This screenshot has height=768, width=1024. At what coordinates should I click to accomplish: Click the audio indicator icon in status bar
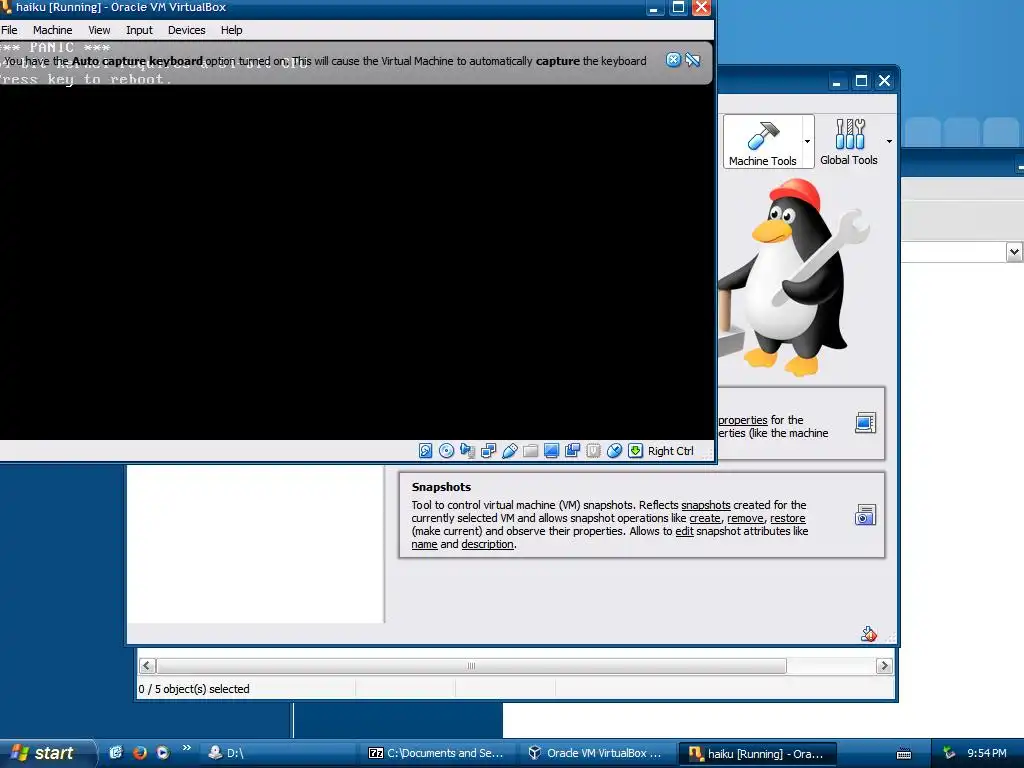pyautogui.click(x=467, y=451)
